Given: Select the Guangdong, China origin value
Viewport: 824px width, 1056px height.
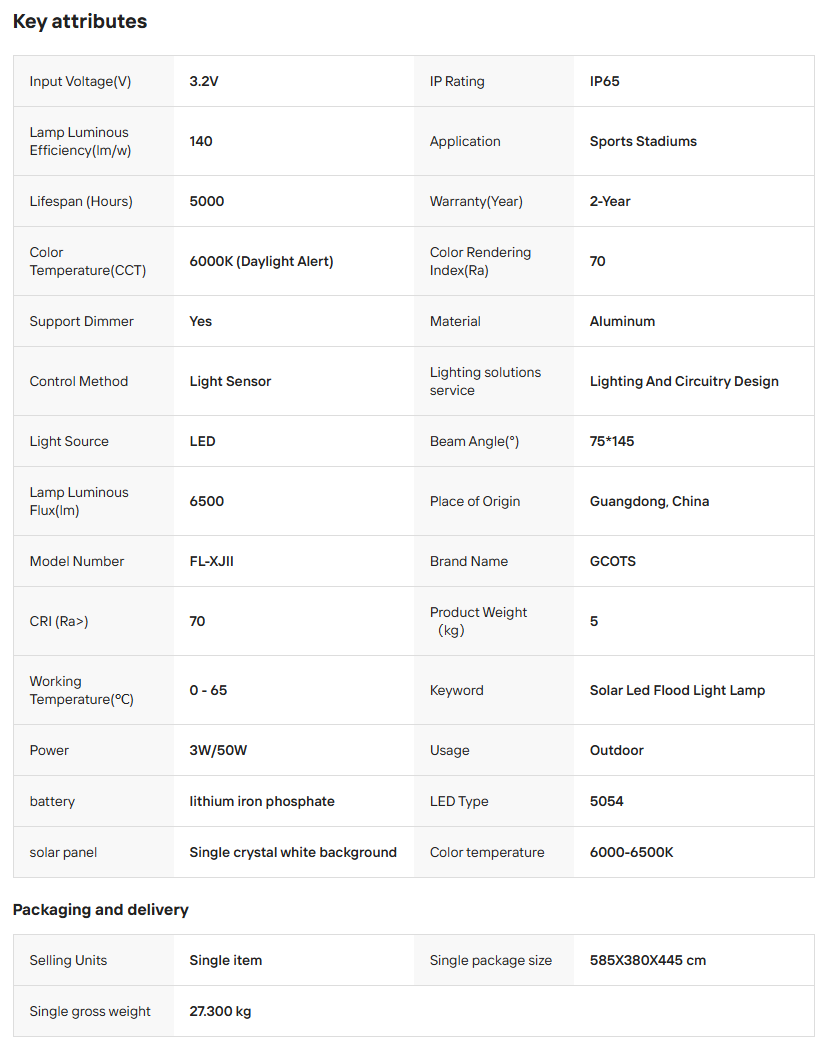Looking at the screenshot, I should point(649,501).
